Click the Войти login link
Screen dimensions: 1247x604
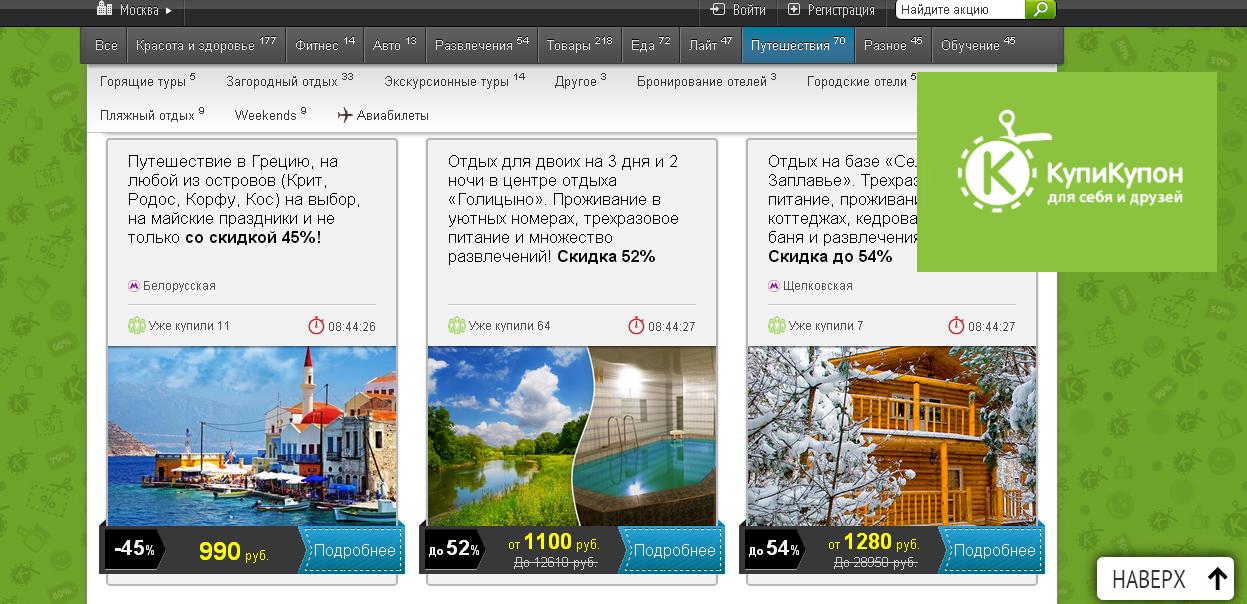click(x=749, y=10)
